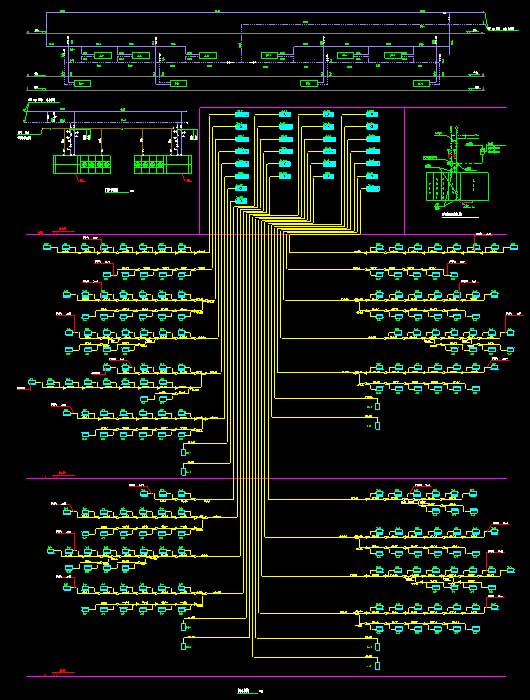Click the dashed purple vertical line in top schematic
Viewport: 530px width, 700px height.
click(241, 43)
